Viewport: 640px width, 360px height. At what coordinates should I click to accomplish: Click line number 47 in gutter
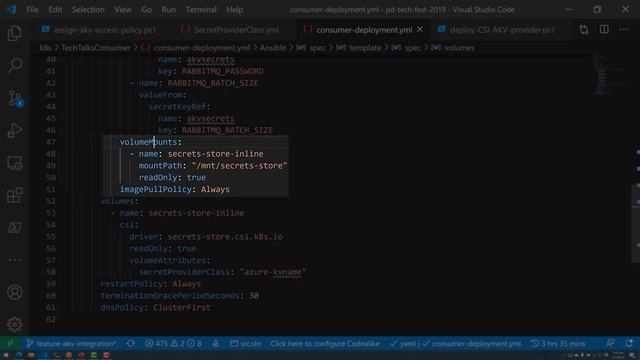(x=51, y=142)
